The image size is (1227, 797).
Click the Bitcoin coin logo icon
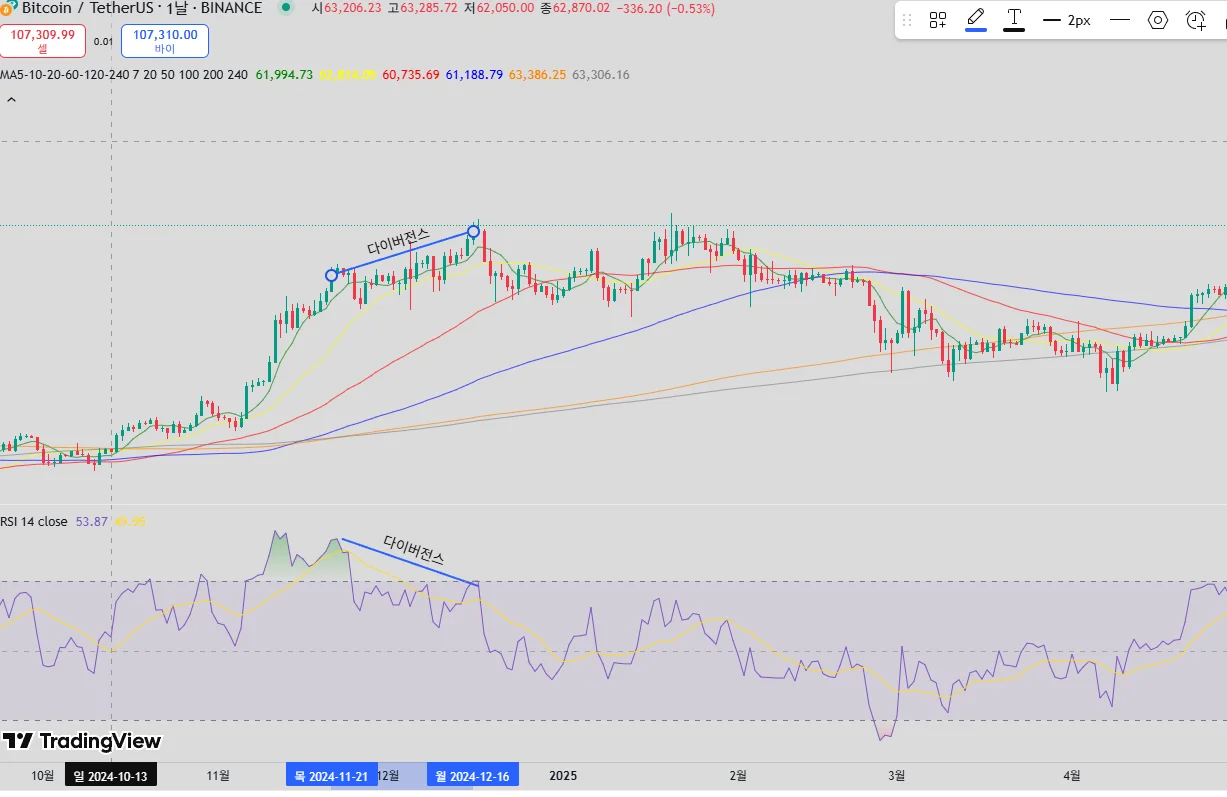click(x=9, y=6)
